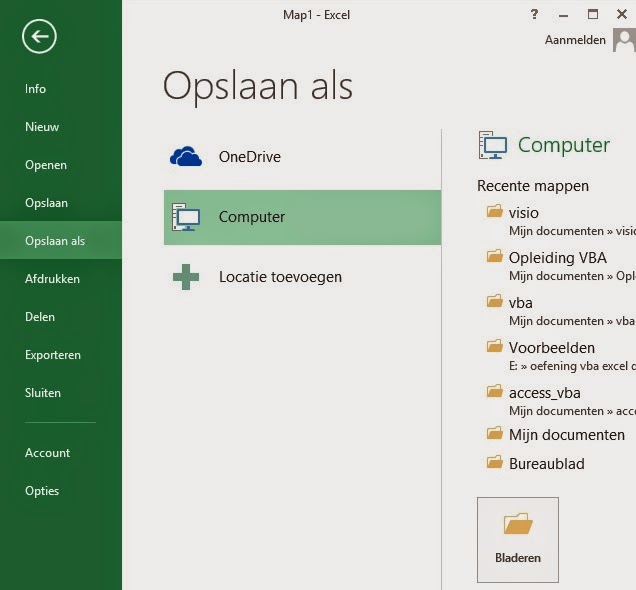Open Opties from the sidebar

[x=42, y=491]
